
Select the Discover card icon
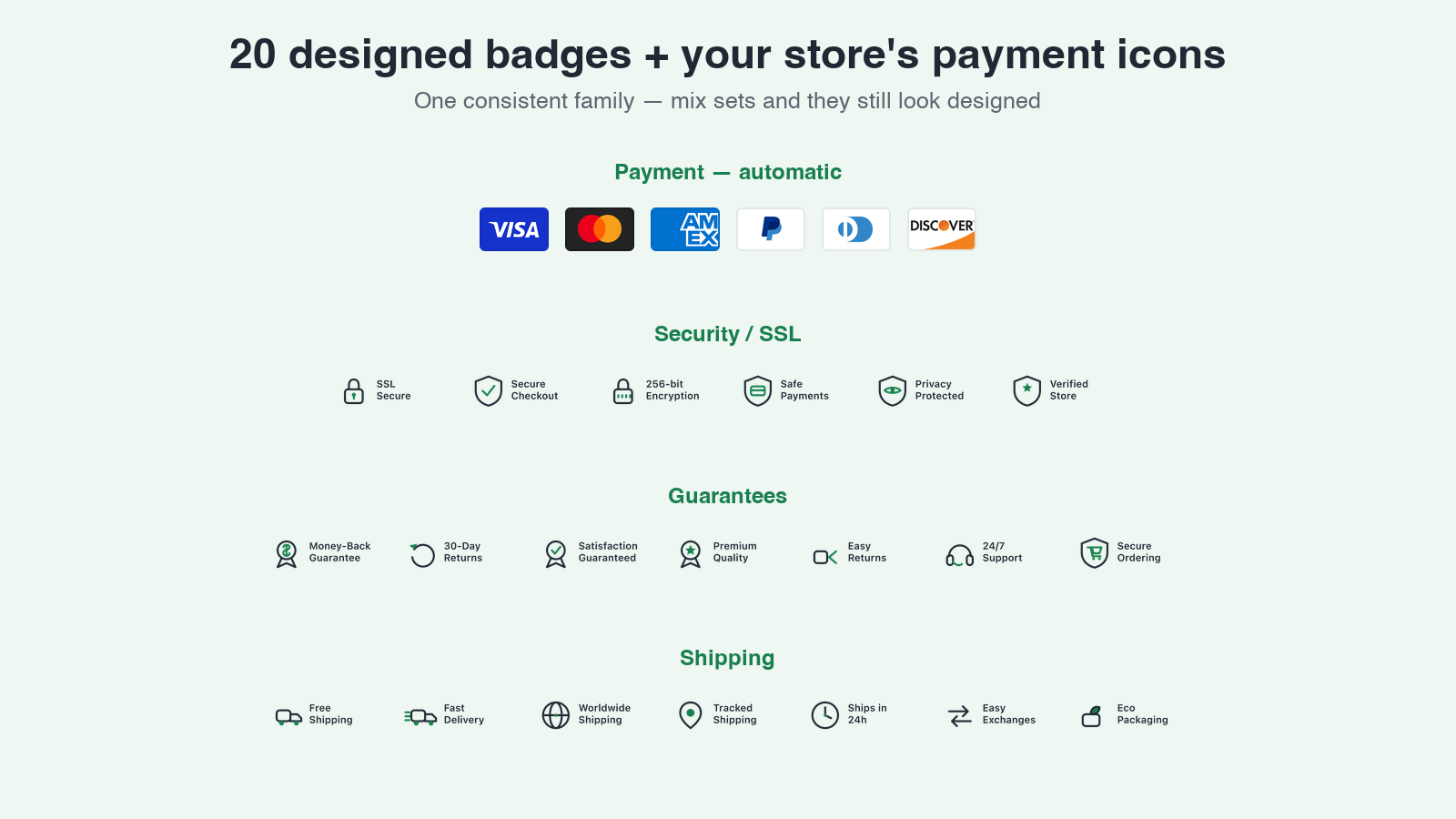tap(942, 229)
